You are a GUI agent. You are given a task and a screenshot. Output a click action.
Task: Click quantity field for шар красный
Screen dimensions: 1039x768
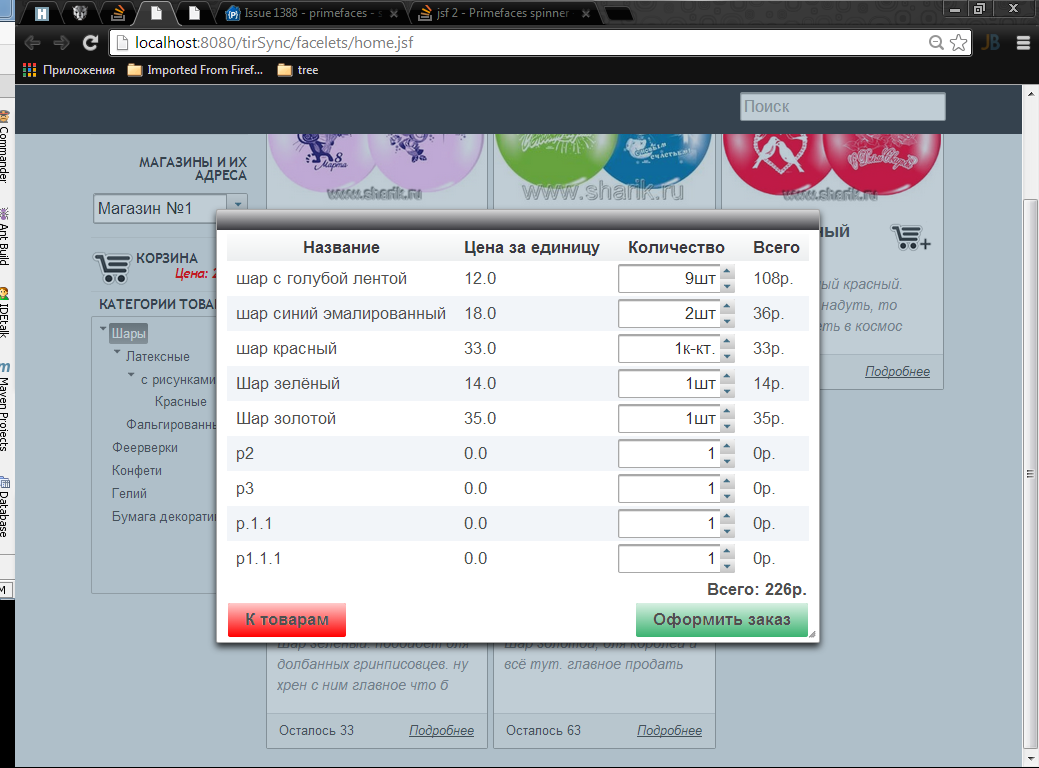point(669,349)
